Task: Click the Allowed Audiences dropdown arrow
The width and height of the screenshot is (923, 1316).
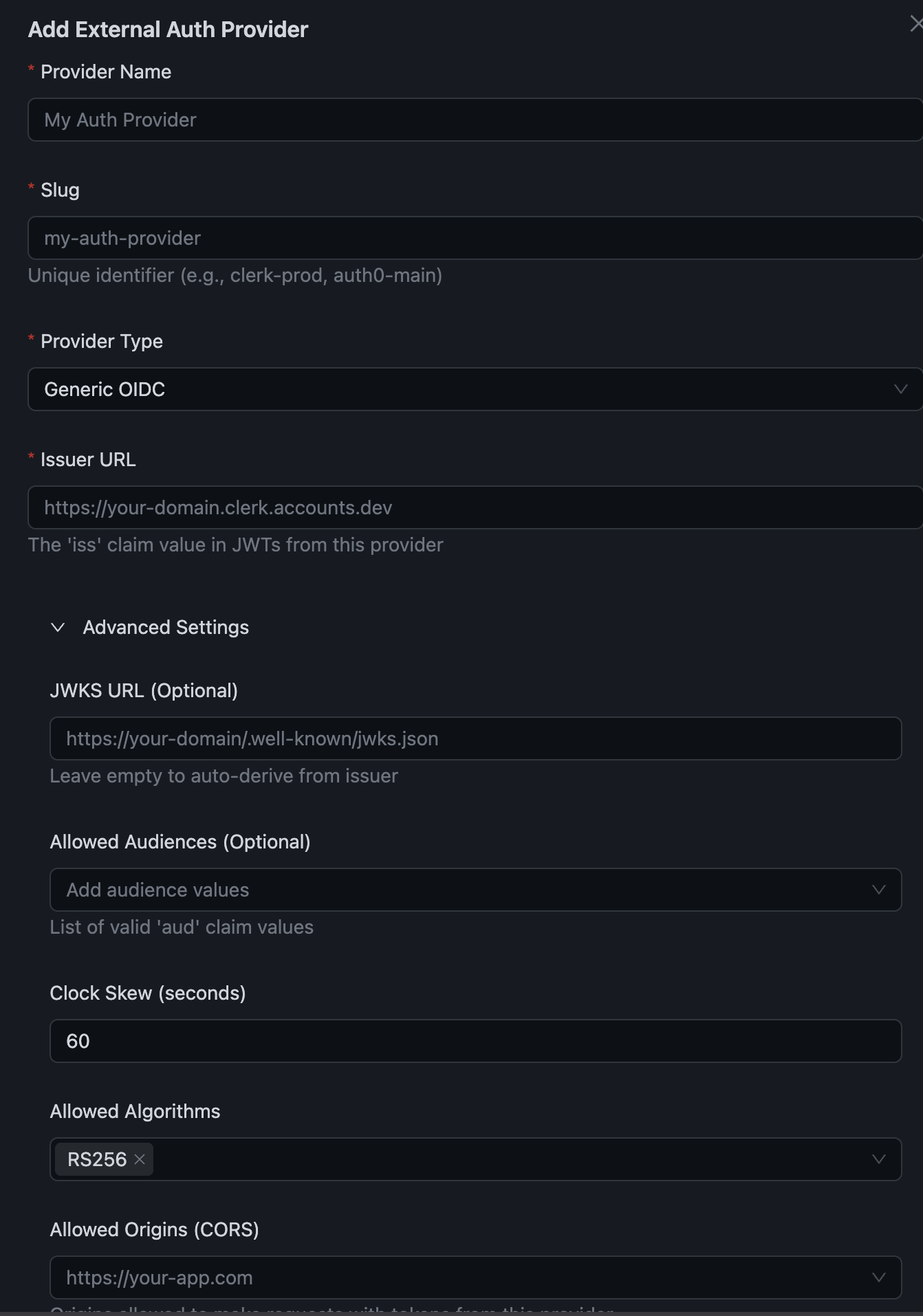Action: pyautogui.click(x=878, y=889)
